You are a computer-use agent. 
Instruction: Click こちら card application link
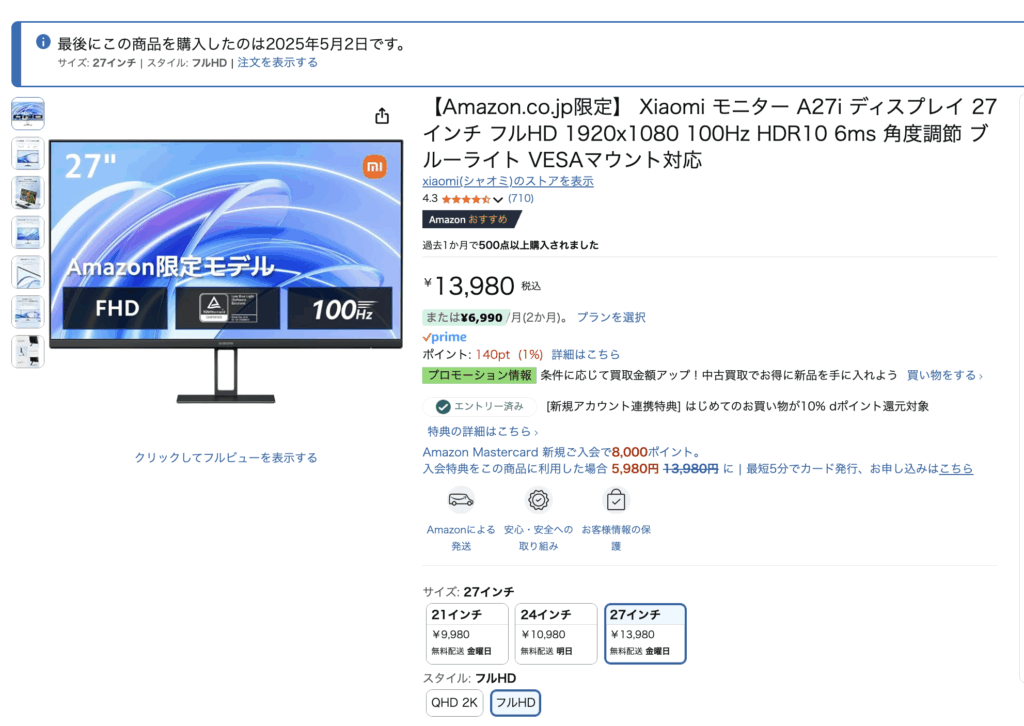[956, 469]
